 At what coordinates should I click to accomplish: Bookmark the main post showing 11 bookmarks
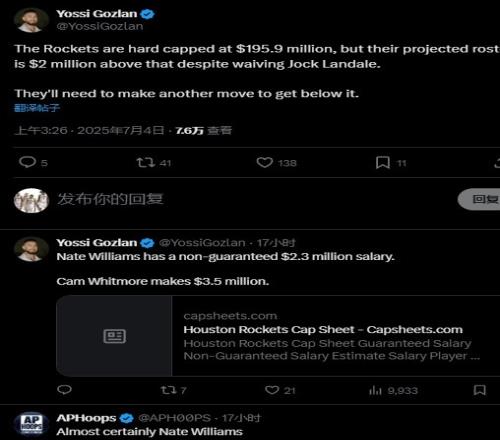point(383,163)
